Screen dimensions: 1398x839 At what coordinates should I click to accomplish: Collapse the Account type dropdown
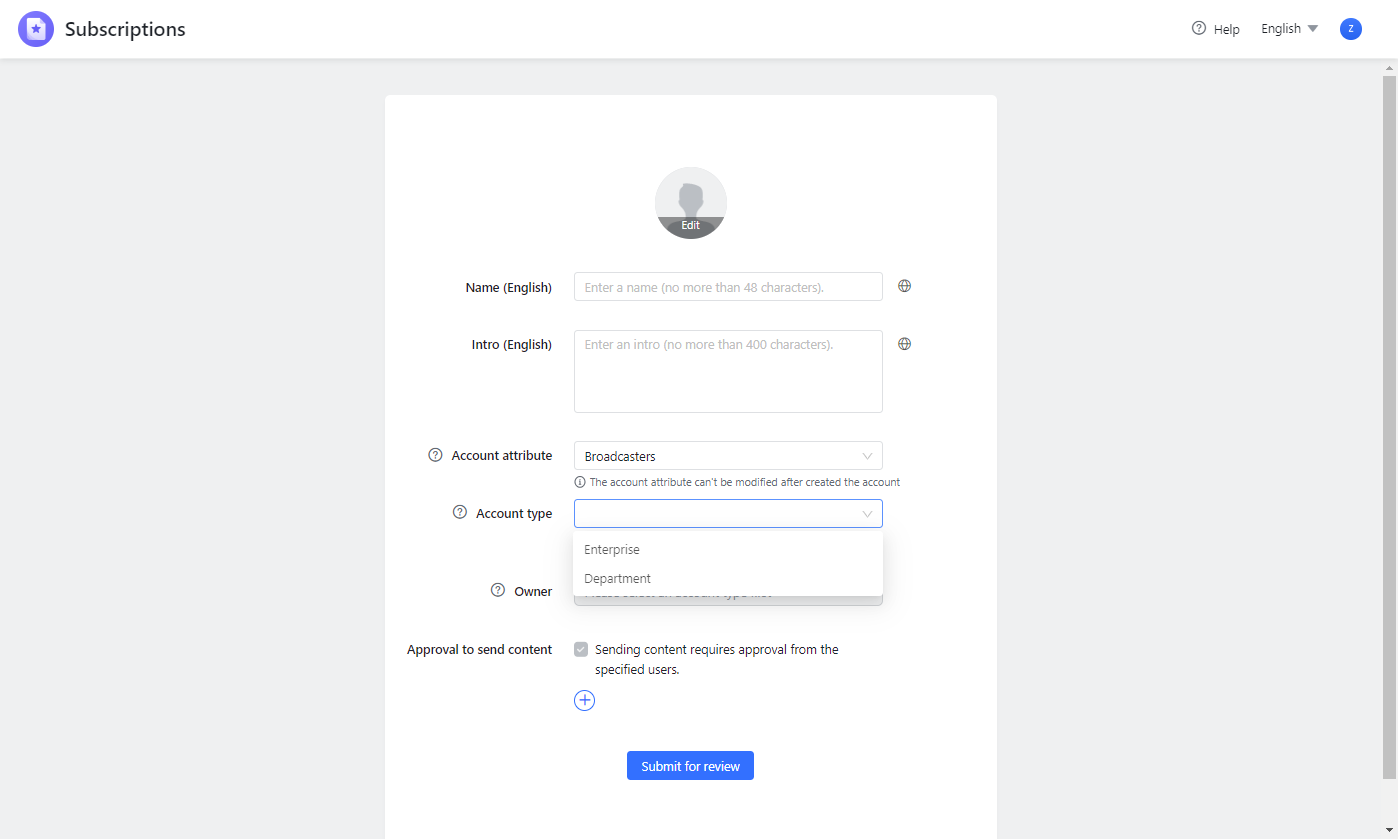867,513
